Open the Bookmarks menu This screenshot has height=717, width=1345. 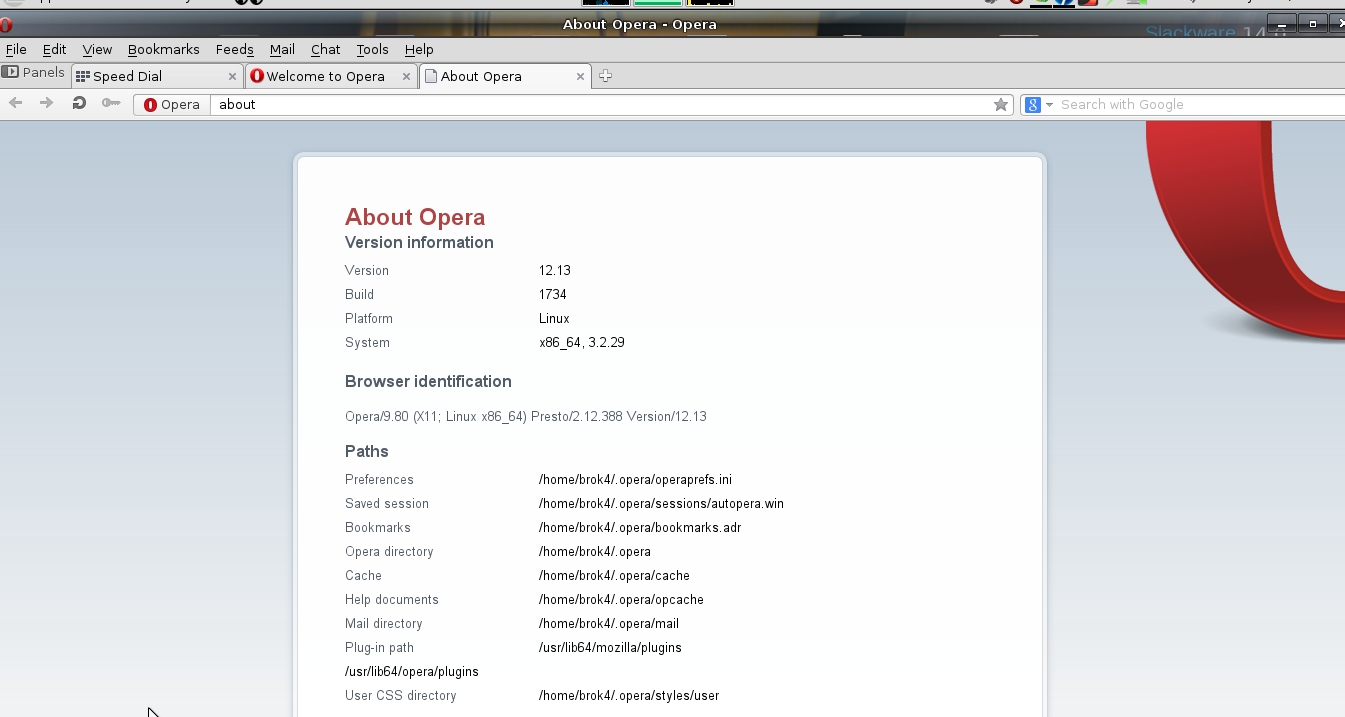(163, 49)
